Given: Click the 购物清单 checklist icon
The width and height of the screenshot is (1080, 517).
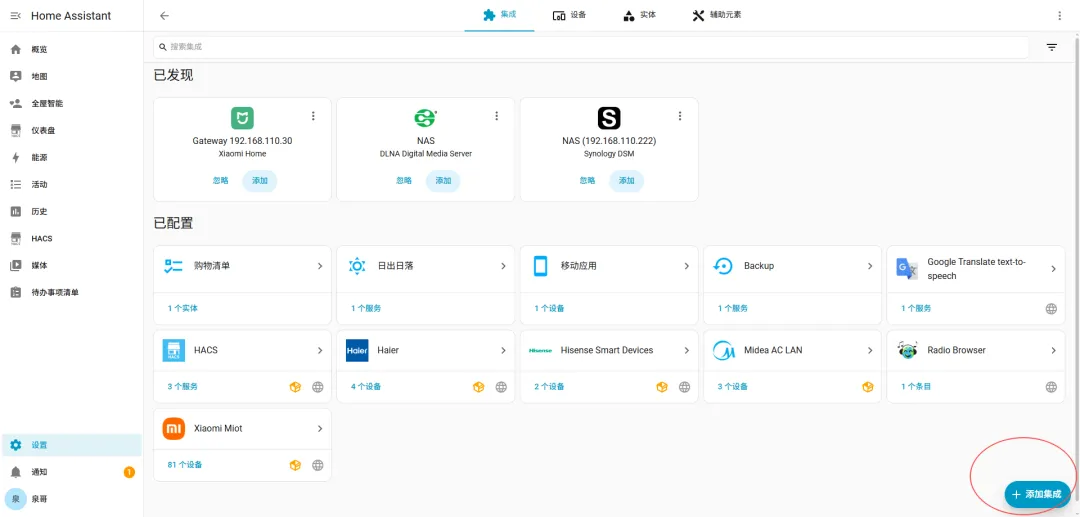Looking at the screenshot, I should click(173, 266).
